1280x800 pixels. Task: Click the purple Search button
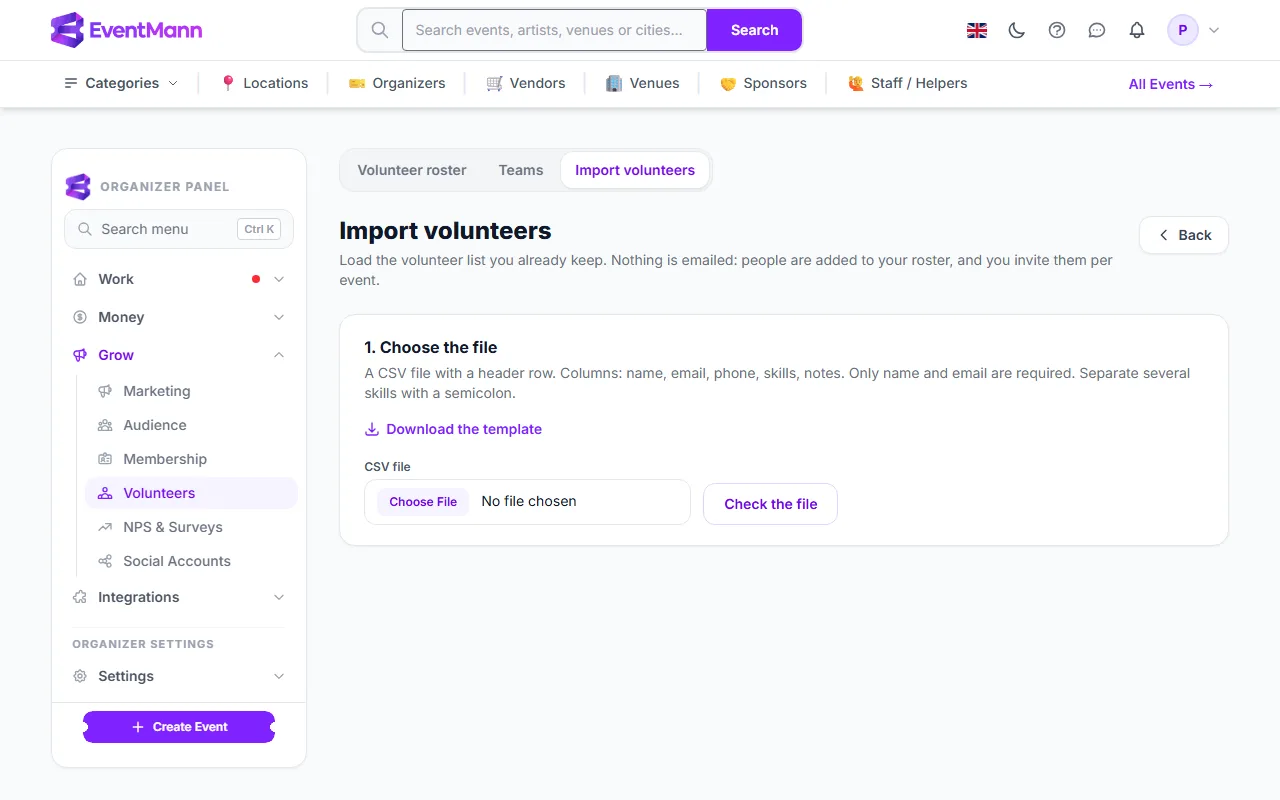754,30
